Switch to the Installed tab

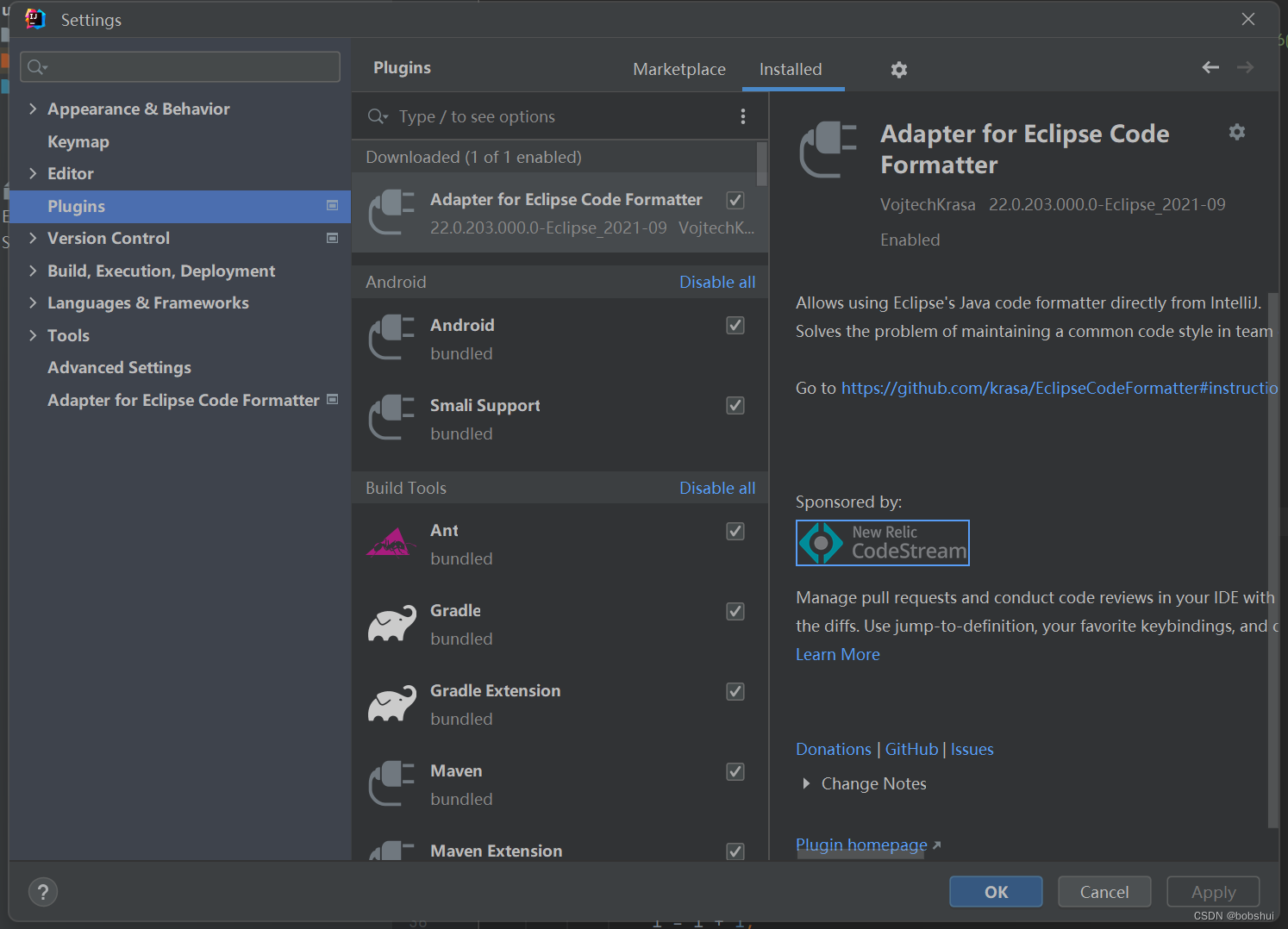click(x=791, y=69)
